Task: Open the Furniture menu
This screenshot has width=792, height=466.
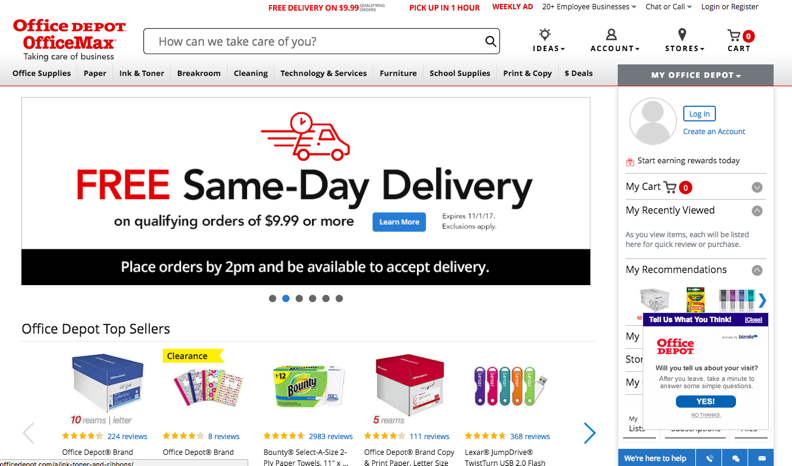Action: tap(398, 73)
